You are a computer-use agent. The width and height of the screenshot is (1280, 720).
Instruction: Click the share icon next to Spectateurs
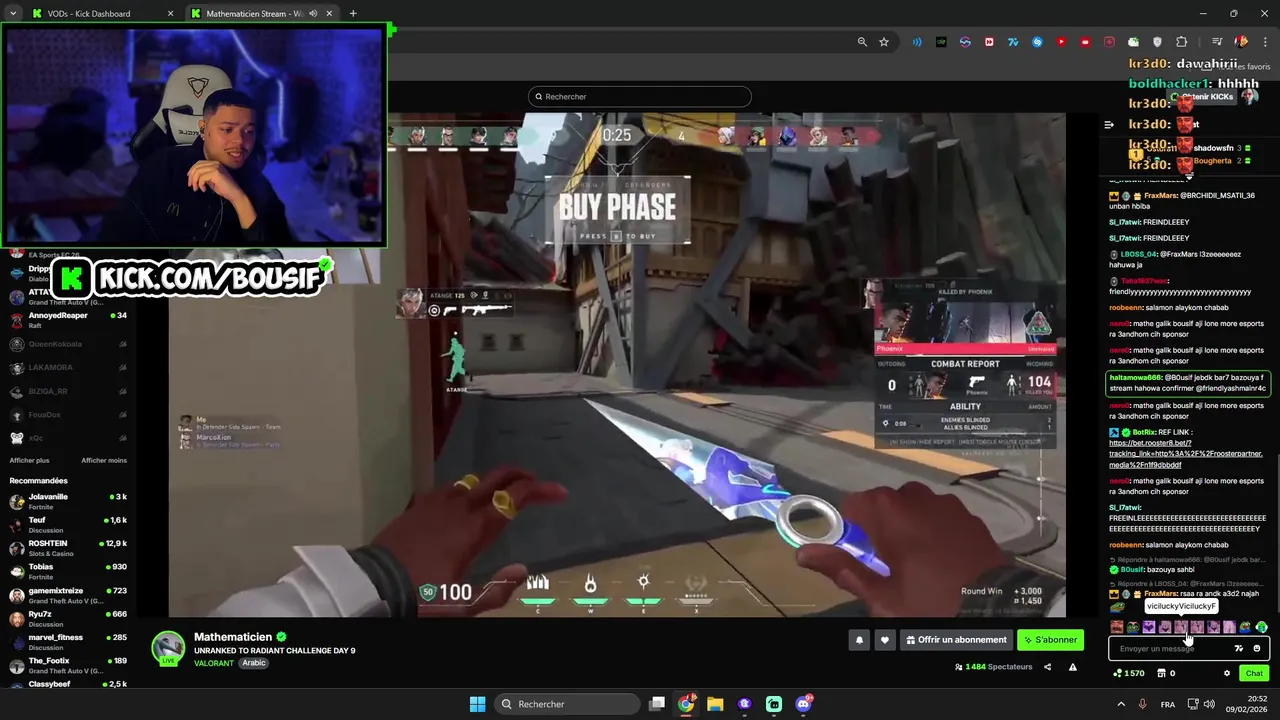1048,667
